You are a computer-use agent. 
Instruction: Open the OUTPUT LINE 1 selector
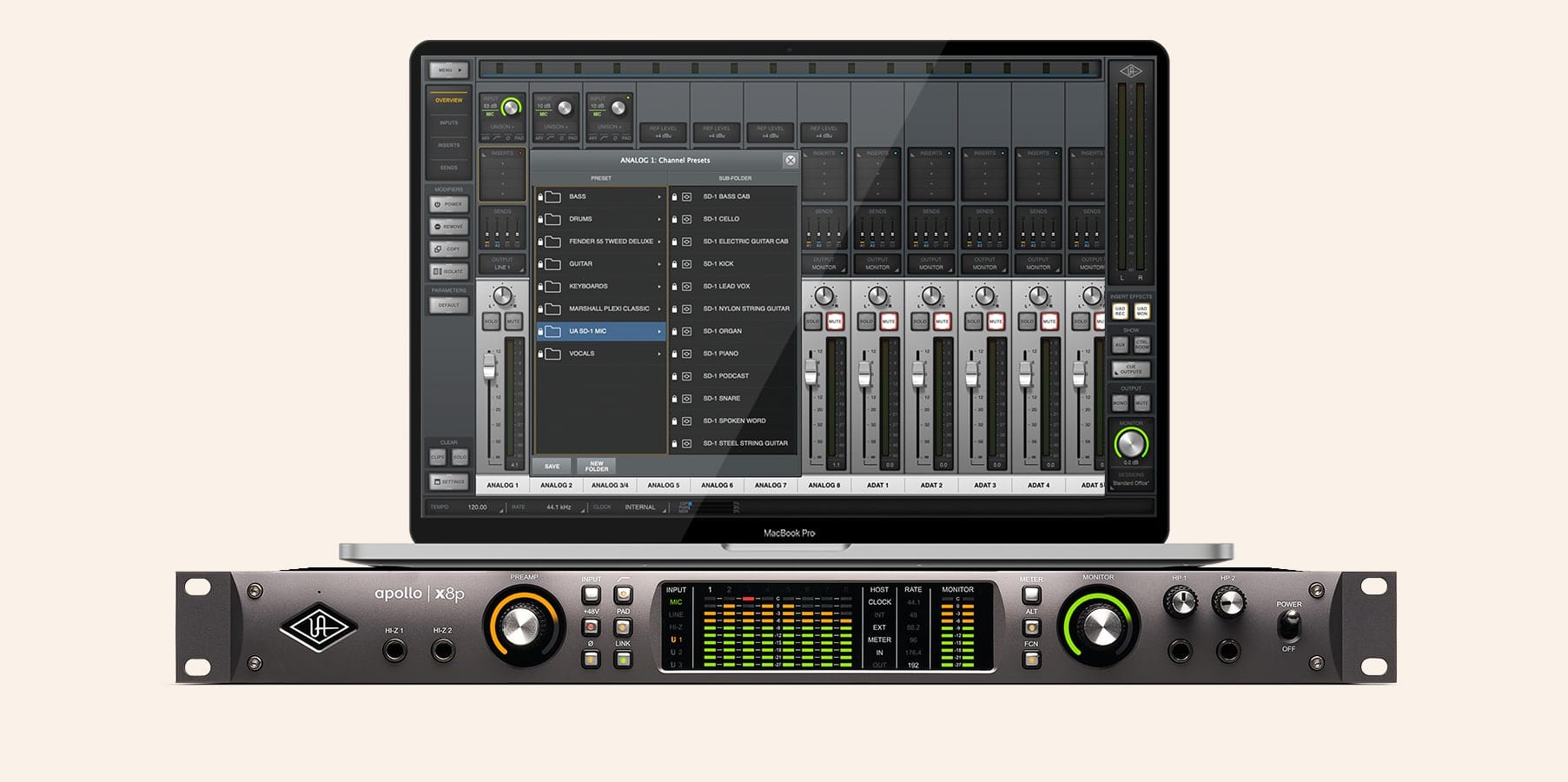(x=501, y=263)
